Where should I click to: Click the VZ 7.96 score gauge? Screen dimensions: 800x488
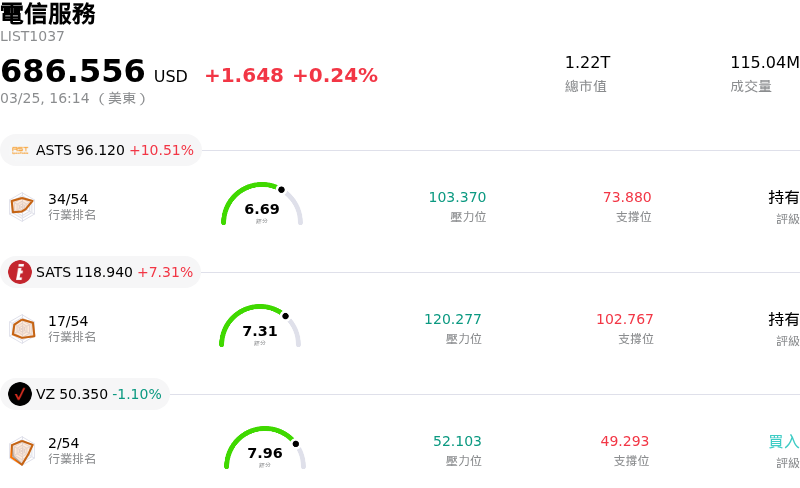coord(265,449)
